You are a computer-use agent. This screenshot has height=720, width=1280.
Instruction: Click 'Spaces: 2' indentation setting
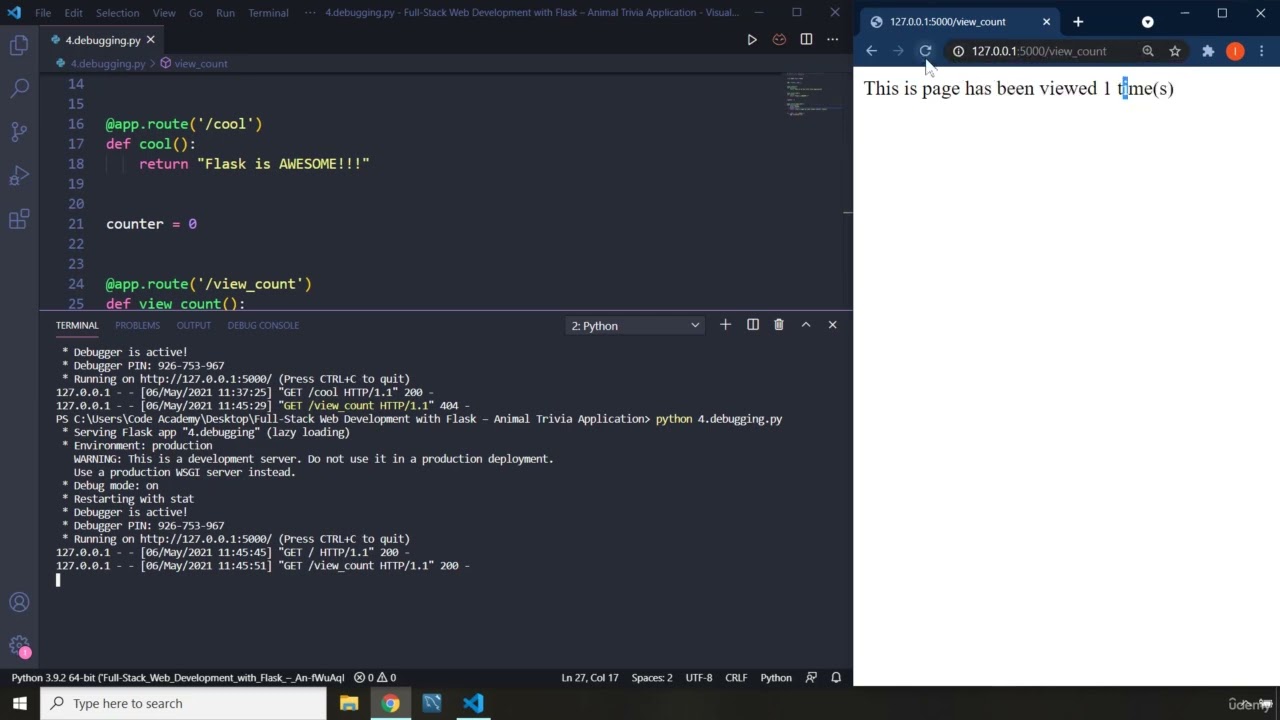point(652,677)
